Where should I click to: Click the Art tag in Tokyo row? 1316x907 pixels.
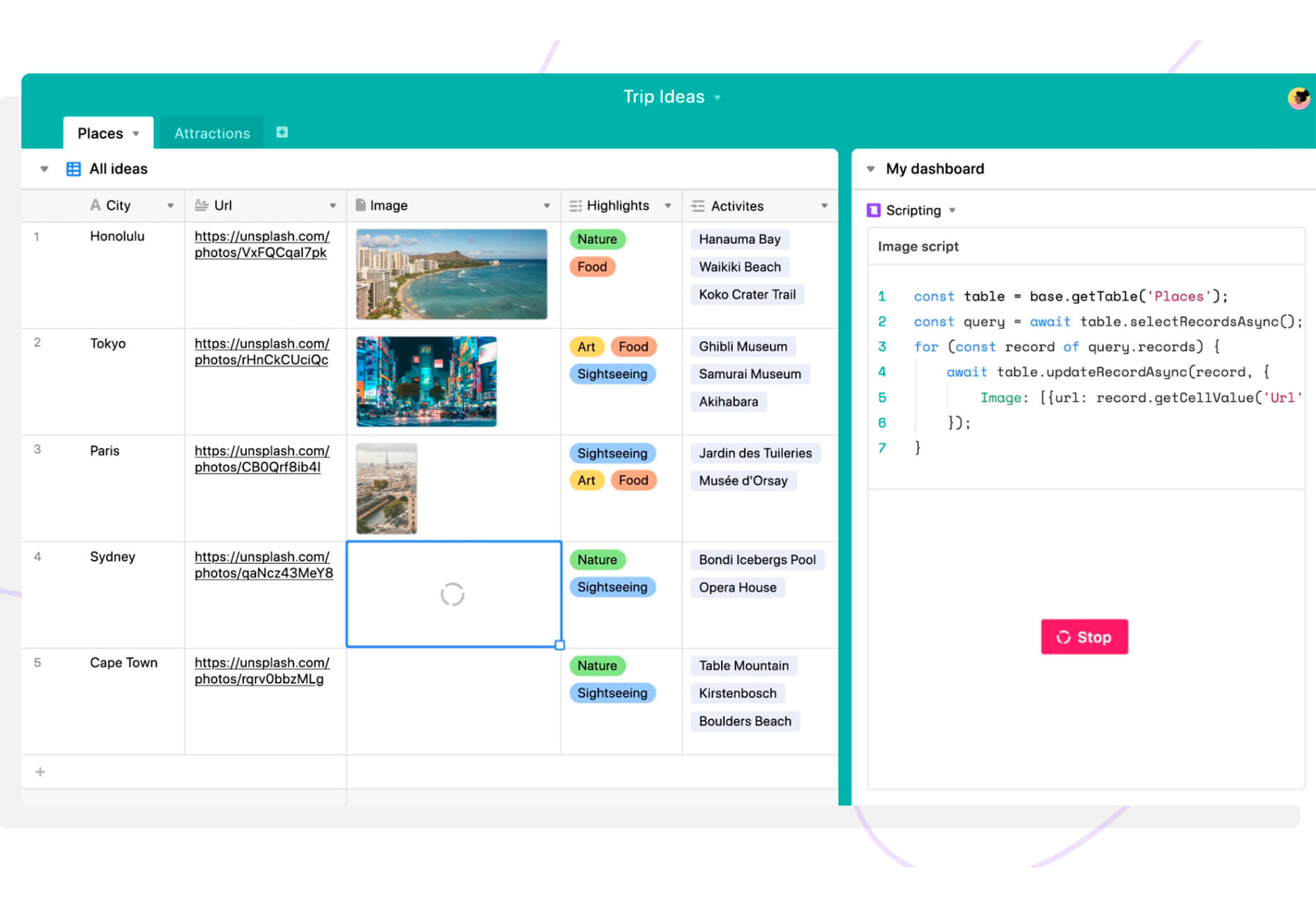click(586, 347)
